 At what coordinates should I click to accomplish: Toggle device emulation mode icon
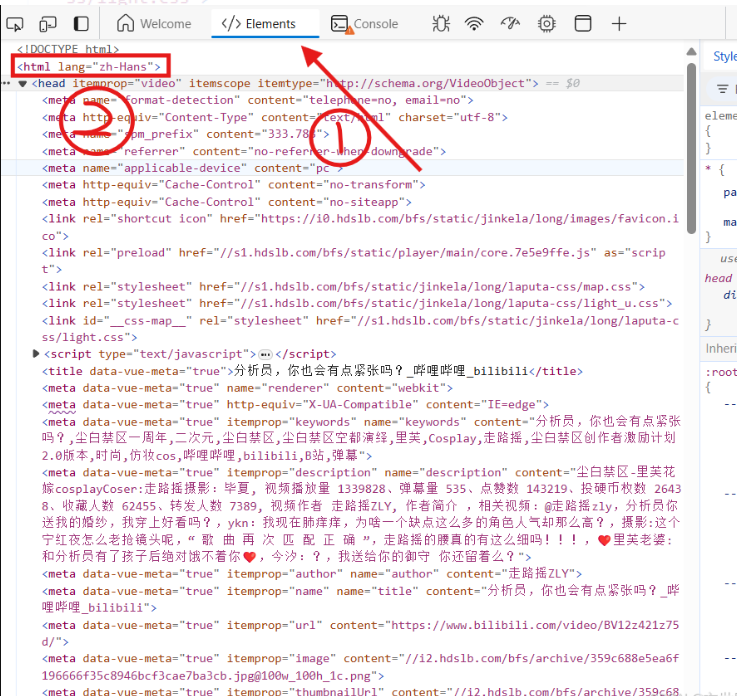[48, 23]
